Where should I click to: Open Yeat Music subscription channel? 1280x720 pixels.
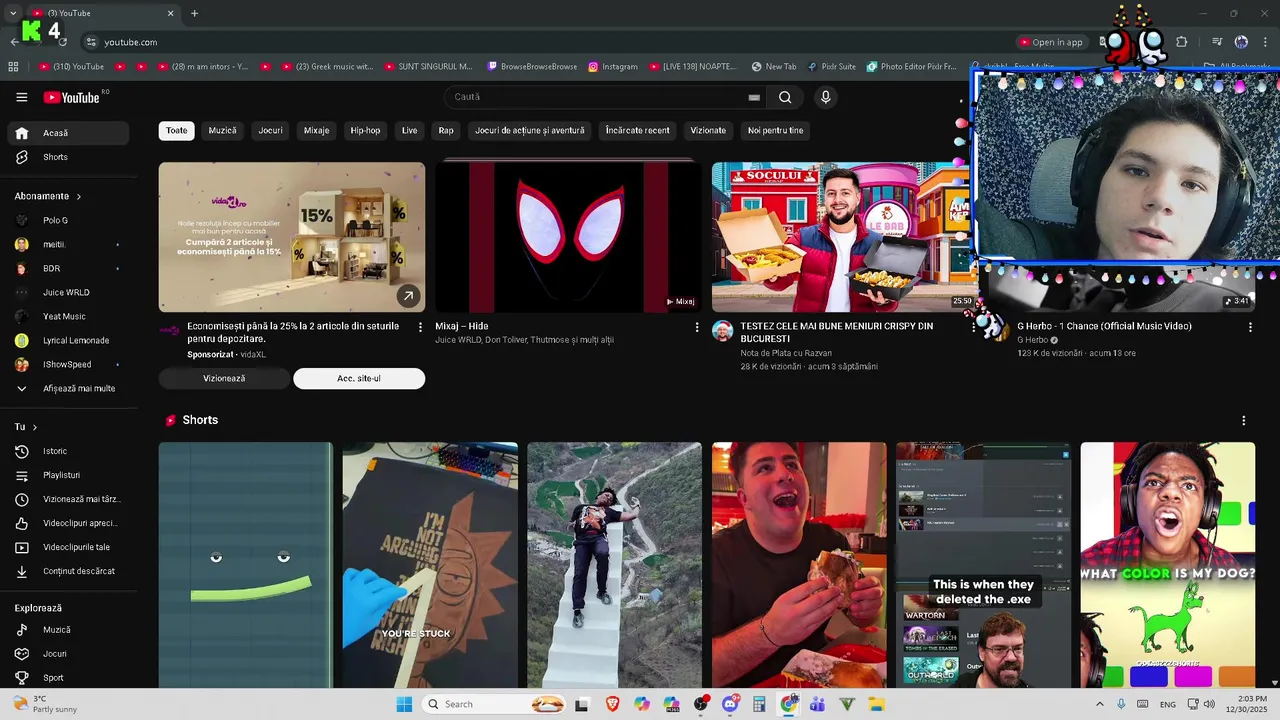pyautogui.click(x=69, y=316)
